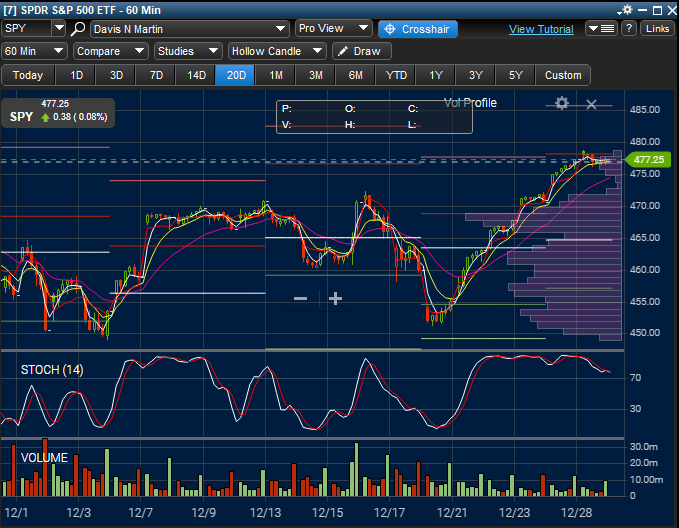This screenshot has width=679, height=528.
Task: Open the Hollow Candle chart type dropdown
Action: (277, 51)
